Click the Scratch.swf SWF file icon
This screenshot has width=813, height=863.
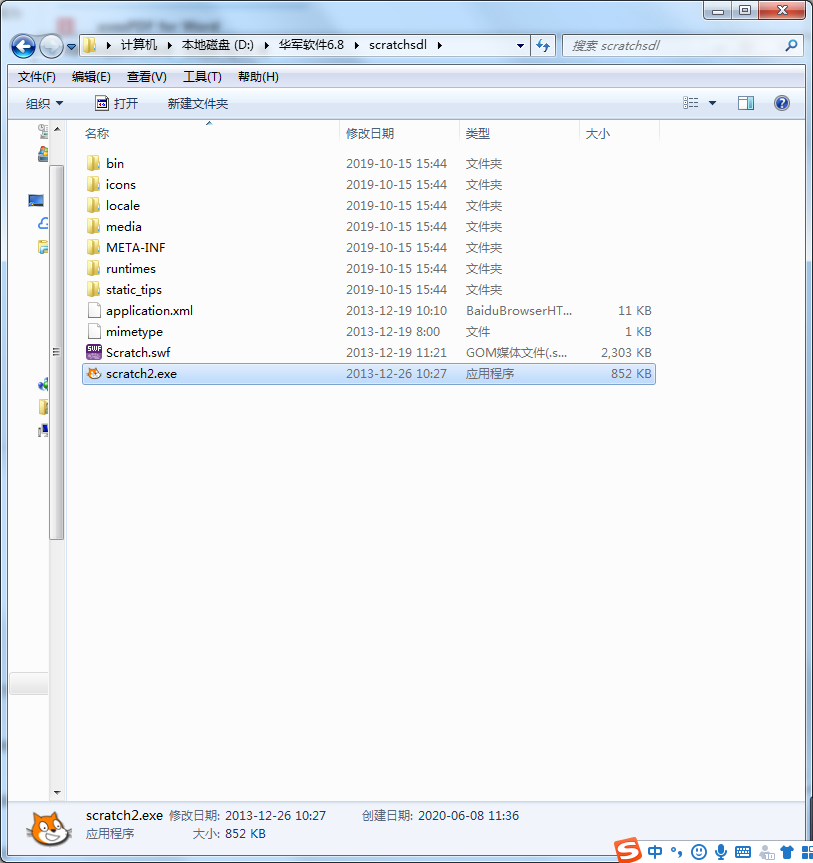click(94, 352)
